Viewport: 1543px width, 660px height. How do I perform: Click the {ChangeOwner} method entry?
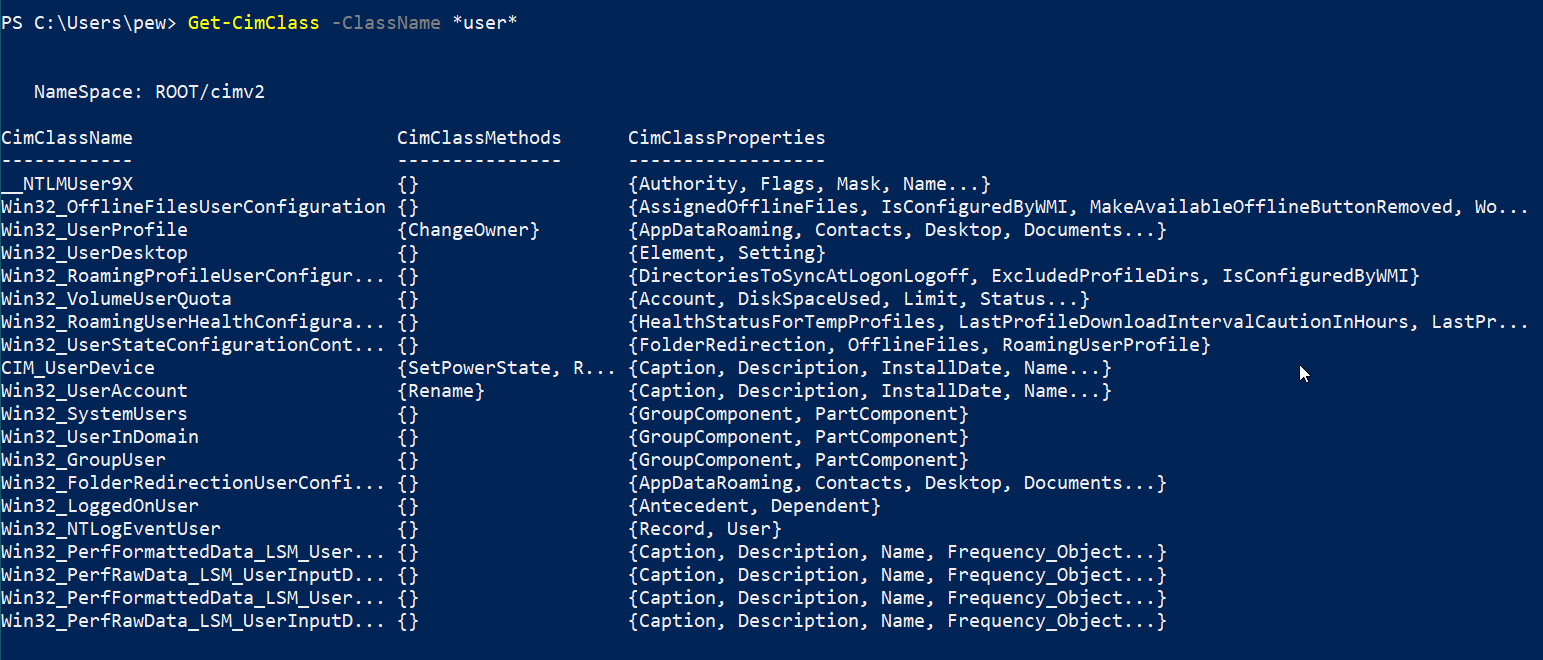tap(468, 230)
